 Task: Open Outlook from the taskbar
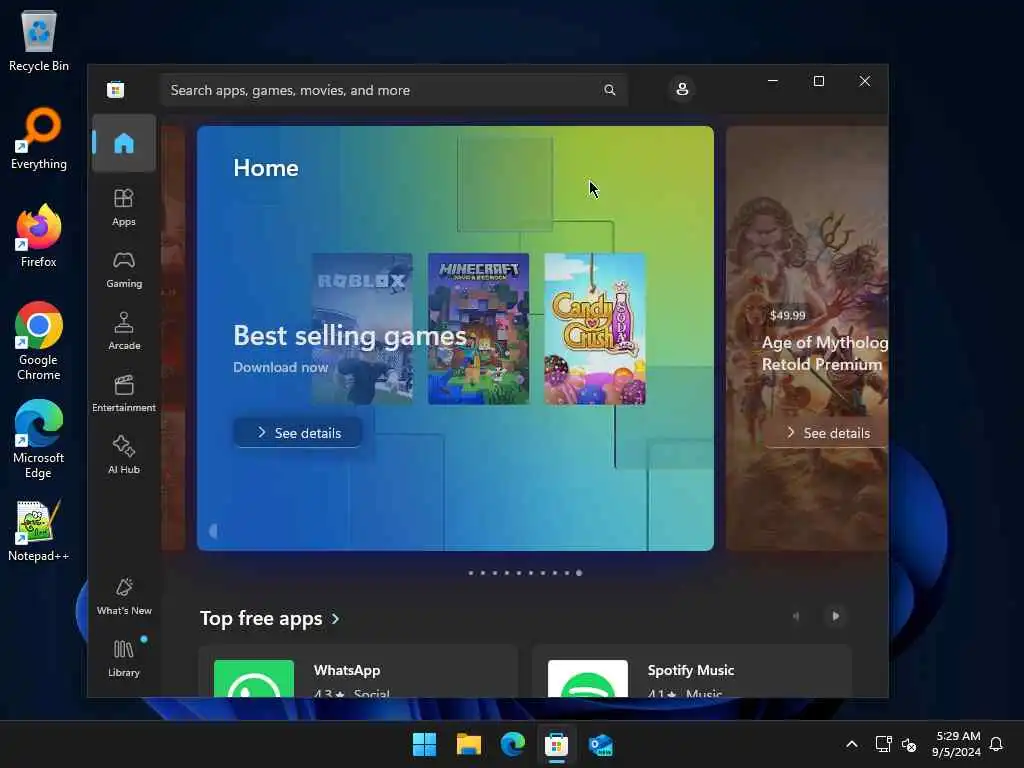coord(601,744)
